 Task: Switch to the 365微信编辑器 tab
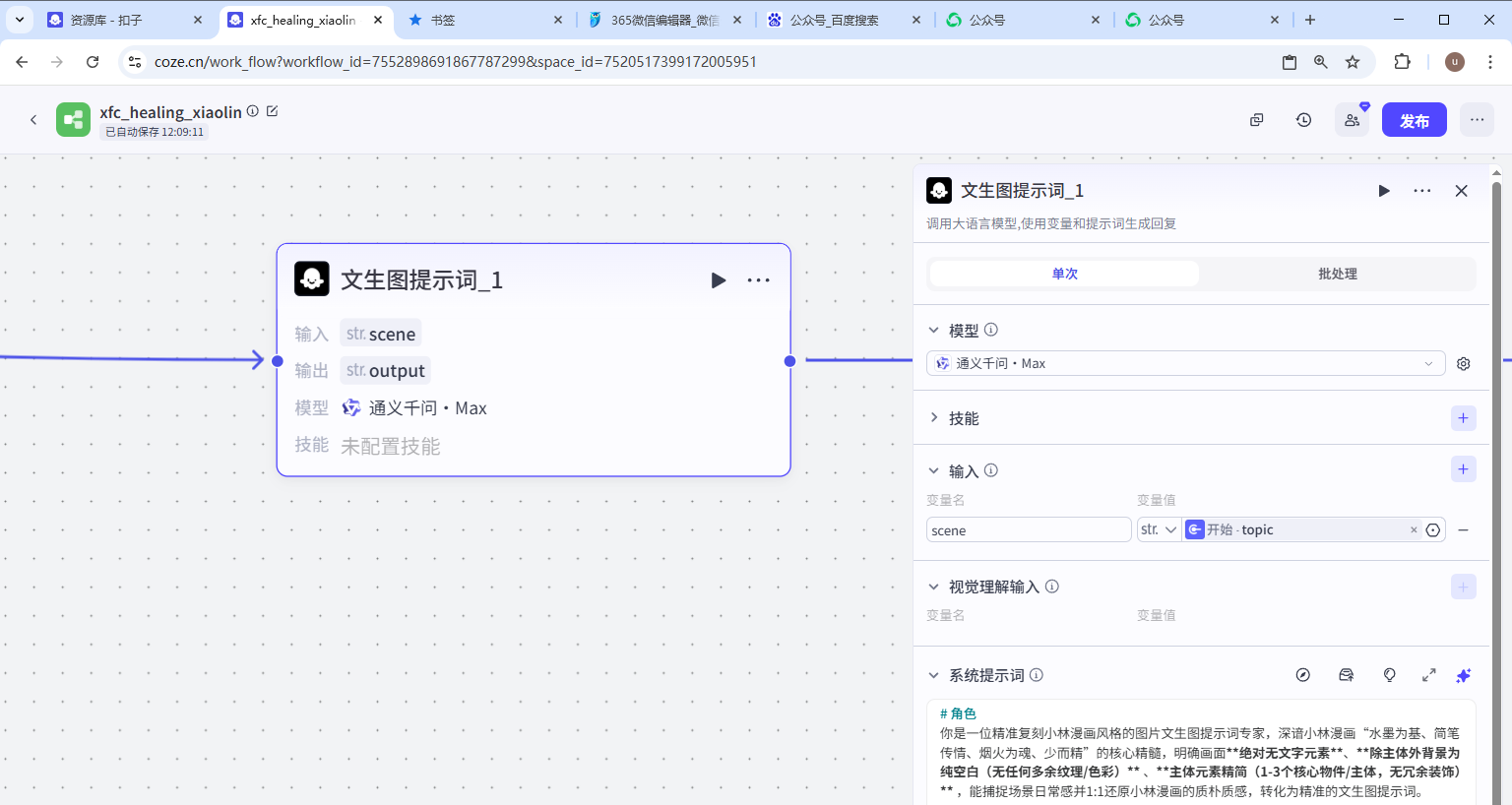pos(664,20)
